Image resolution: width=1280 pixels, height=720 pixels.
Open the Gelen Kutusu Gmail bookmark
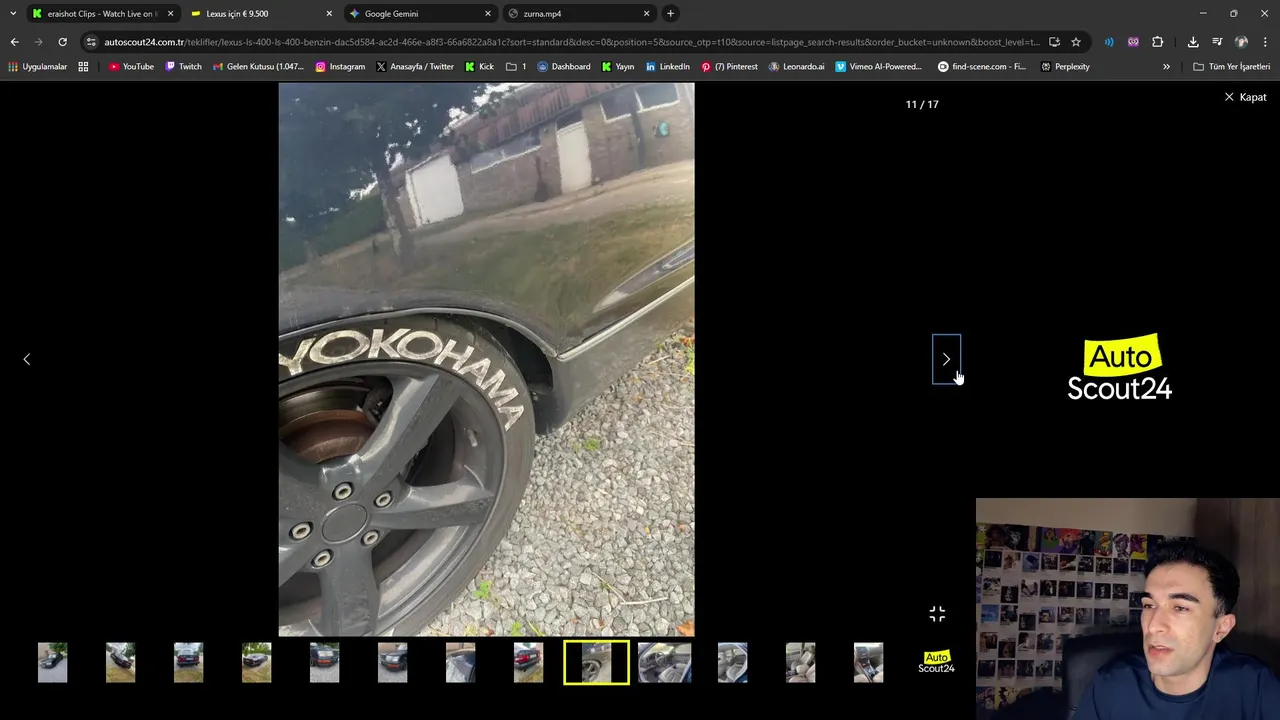258,67
